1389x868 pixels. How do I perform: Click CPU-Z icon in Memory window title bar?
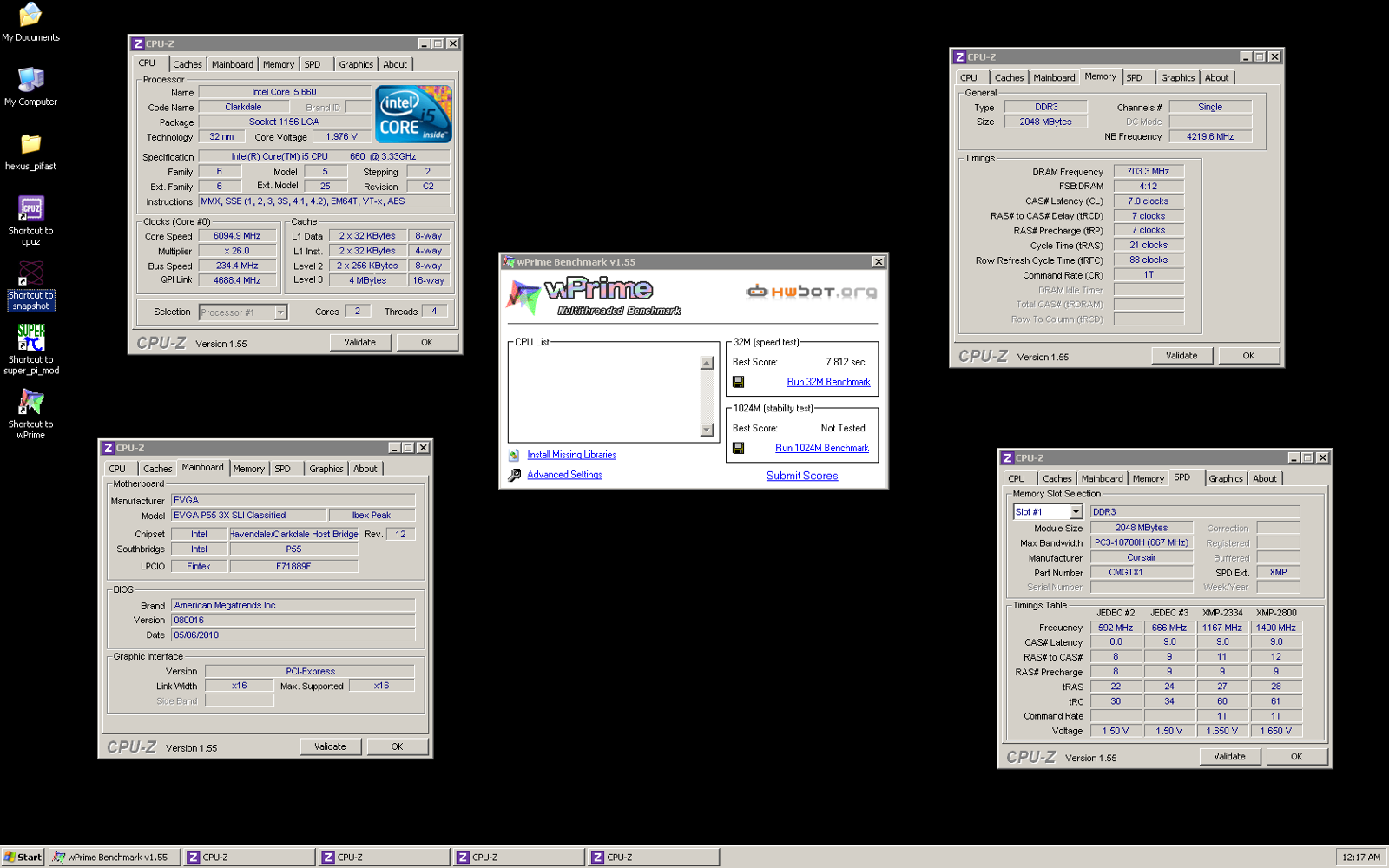click(x=959, y=56)
